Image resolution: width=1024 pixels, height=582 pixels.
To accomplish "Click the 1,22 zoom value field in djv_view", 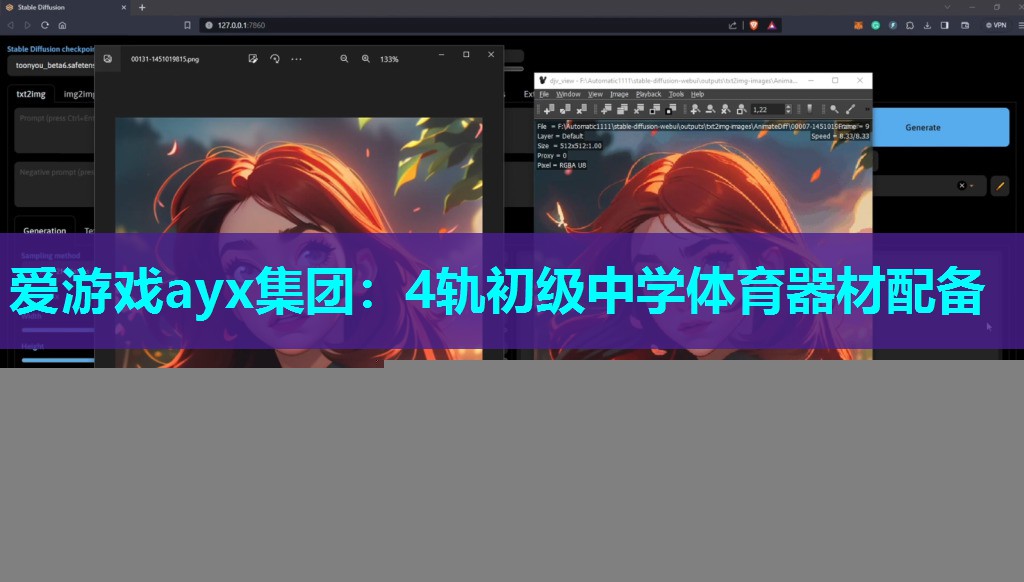I will pyautogui.click(x=767, y=109).
